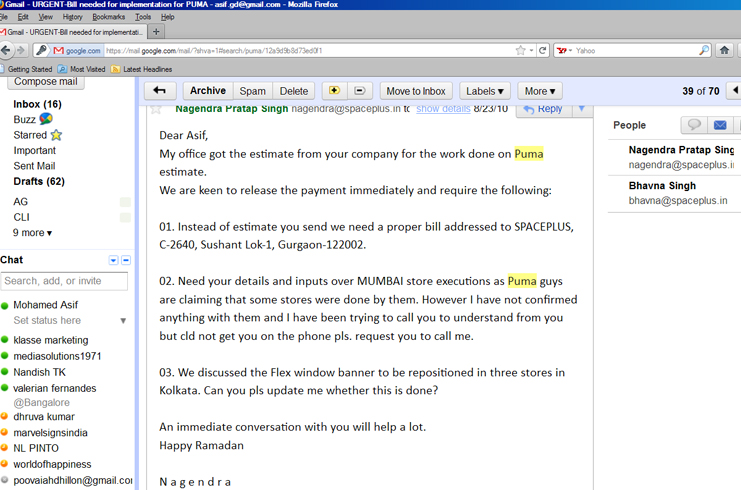Archive this conversation
Screen dimensions: 741x490
(x=207, y=91)
